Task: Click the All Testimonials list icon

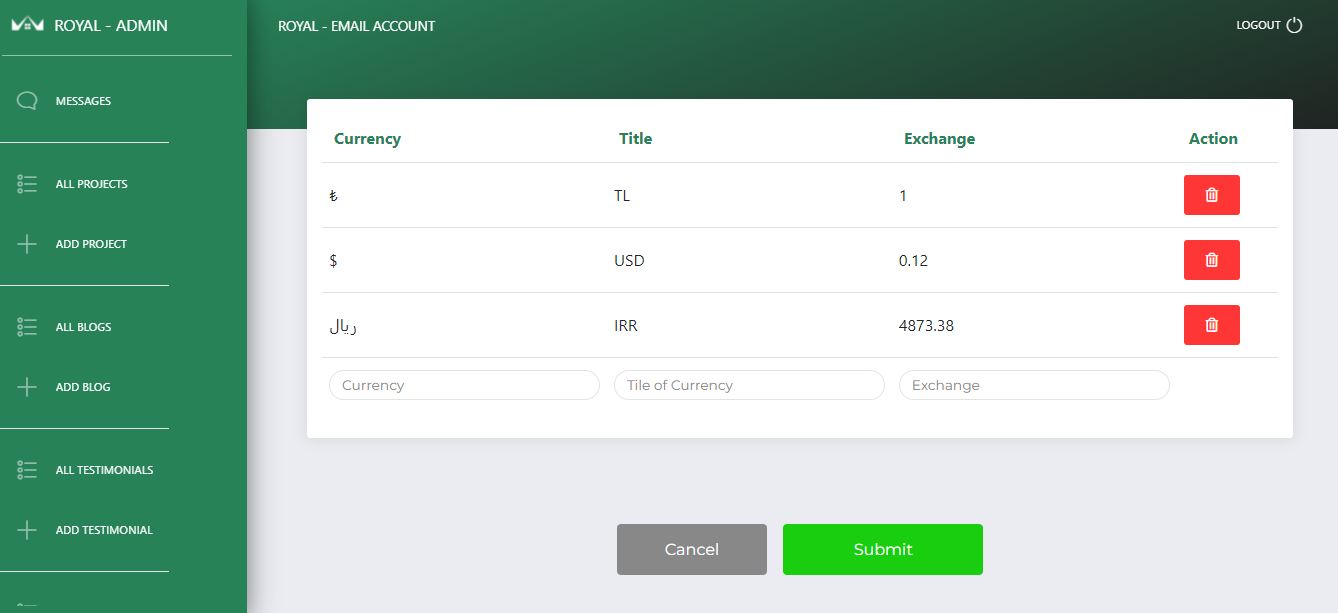Action: click(27, 470)
